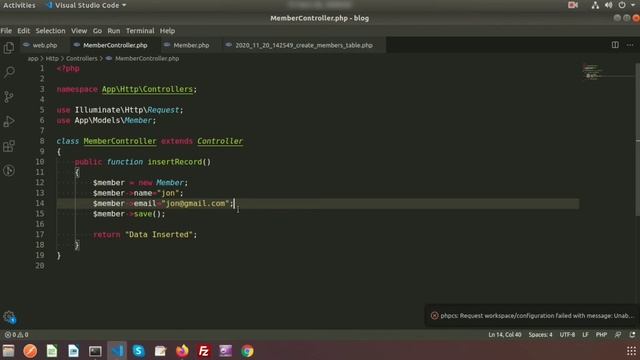Click on 'App\Http\Controllers' namespace text
This screenshot has height=360, width=640.
coord(147,89)
